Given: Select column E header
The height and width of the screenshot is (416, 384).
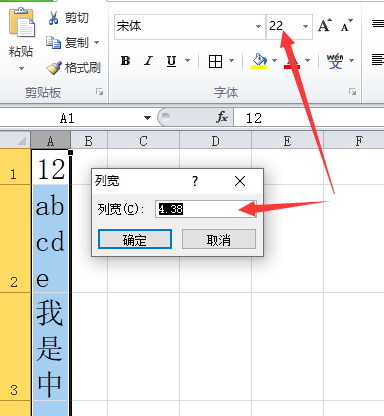Looking at the screenshot, I should pos(287,140).
